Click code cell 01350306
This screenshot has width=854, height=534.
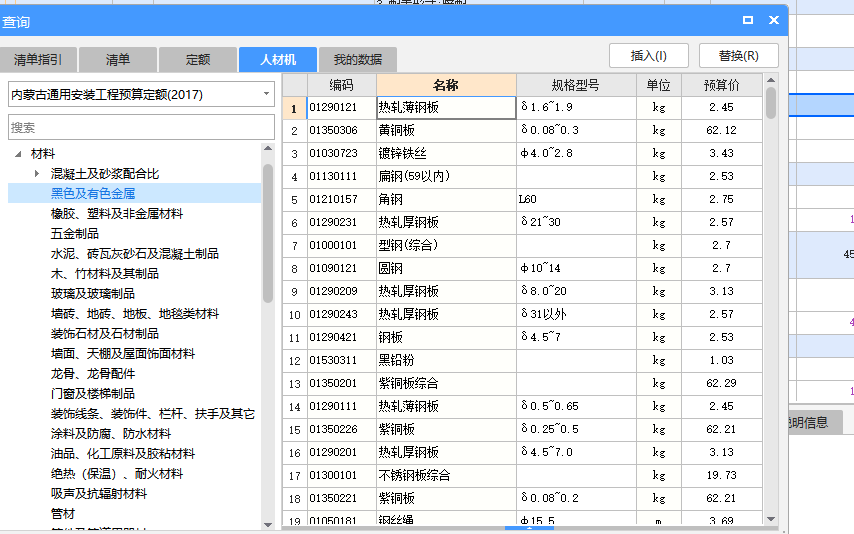[341, 131]
